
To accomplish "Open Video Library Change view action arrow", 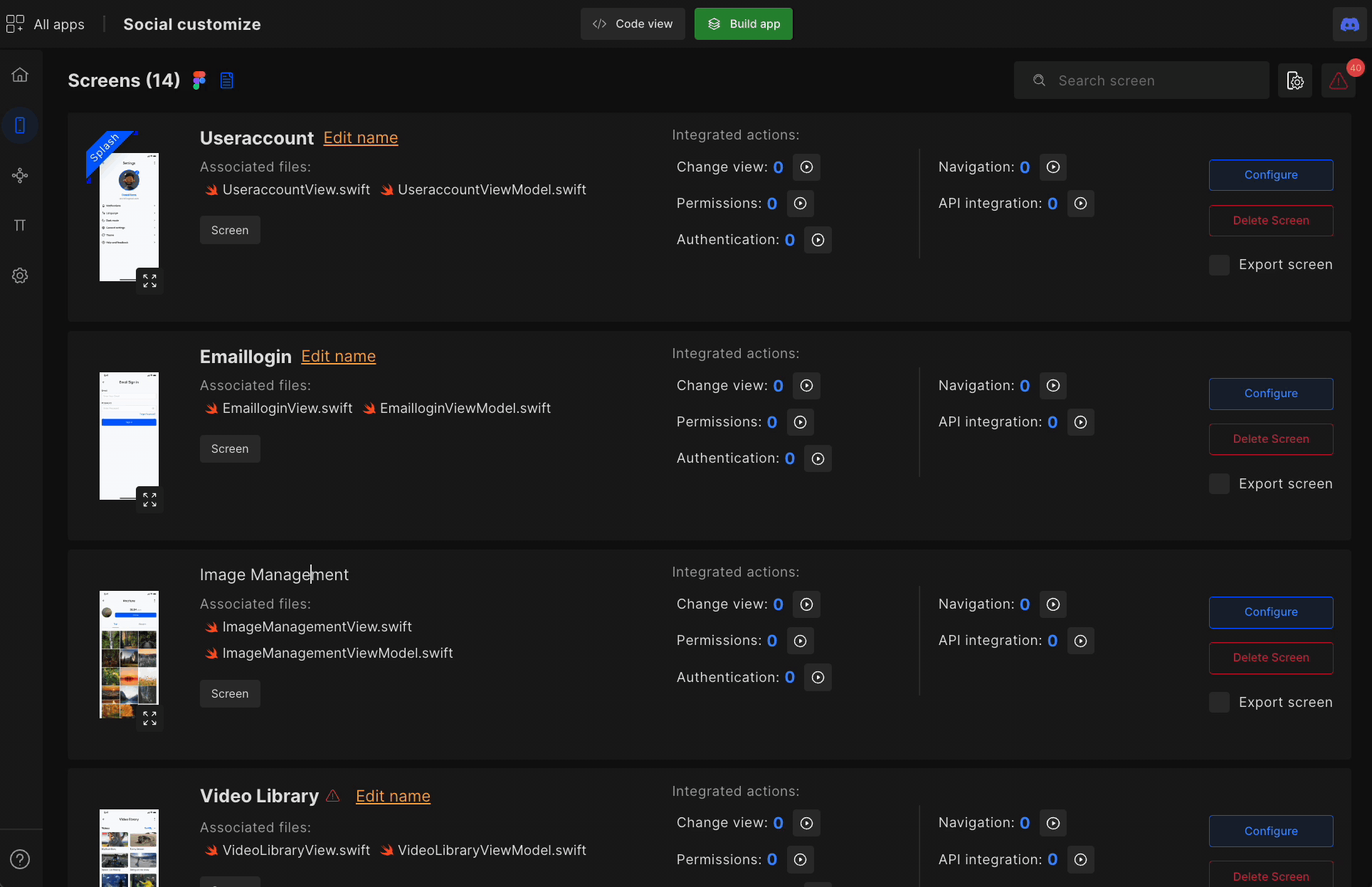I will click(806, 823).
